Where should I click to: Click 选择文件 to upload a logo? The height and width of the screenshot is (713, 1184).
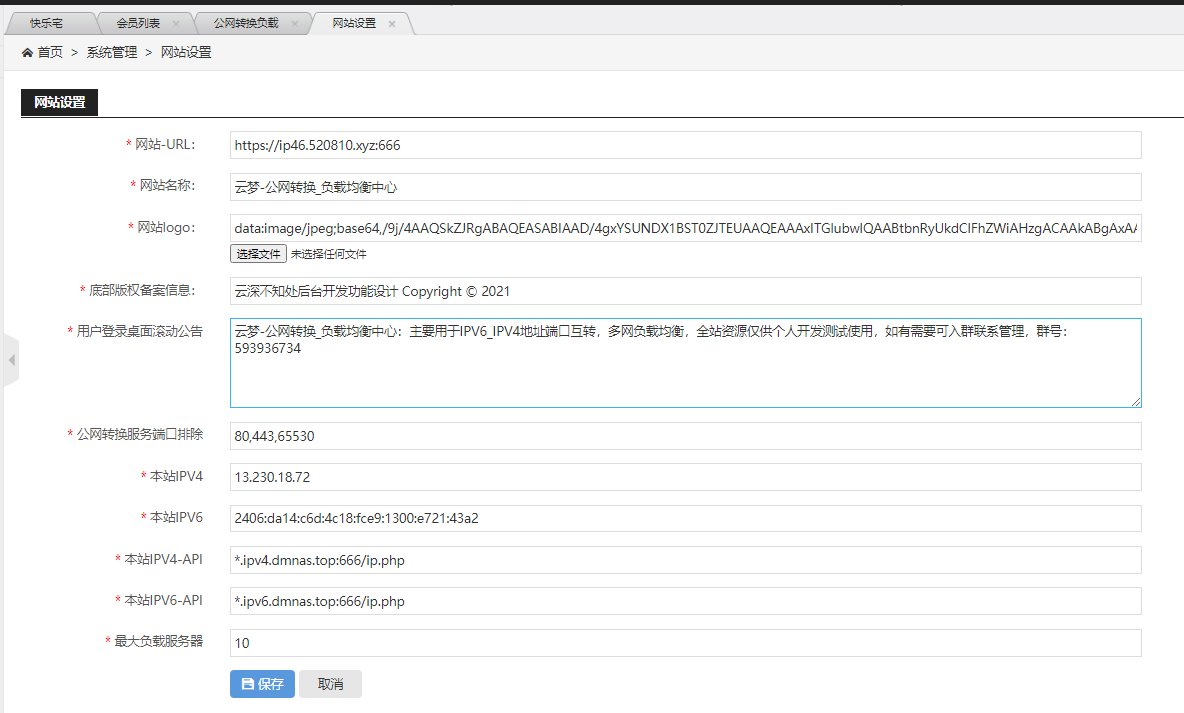pos(258,254)
